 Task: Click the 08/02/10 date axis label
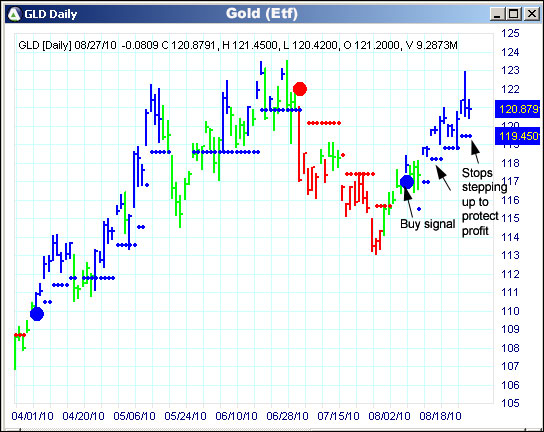coord(389,416)
